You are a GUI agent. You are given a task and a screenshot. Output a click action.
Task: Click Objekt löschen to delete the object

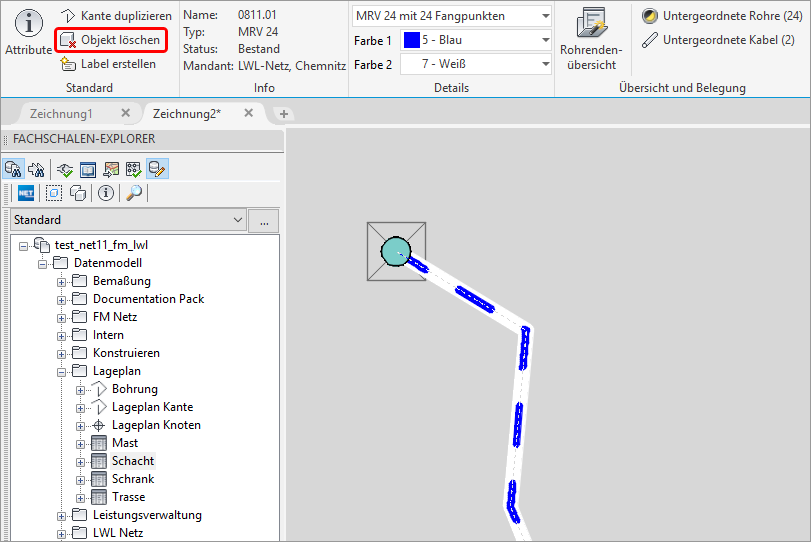(110, 40)
